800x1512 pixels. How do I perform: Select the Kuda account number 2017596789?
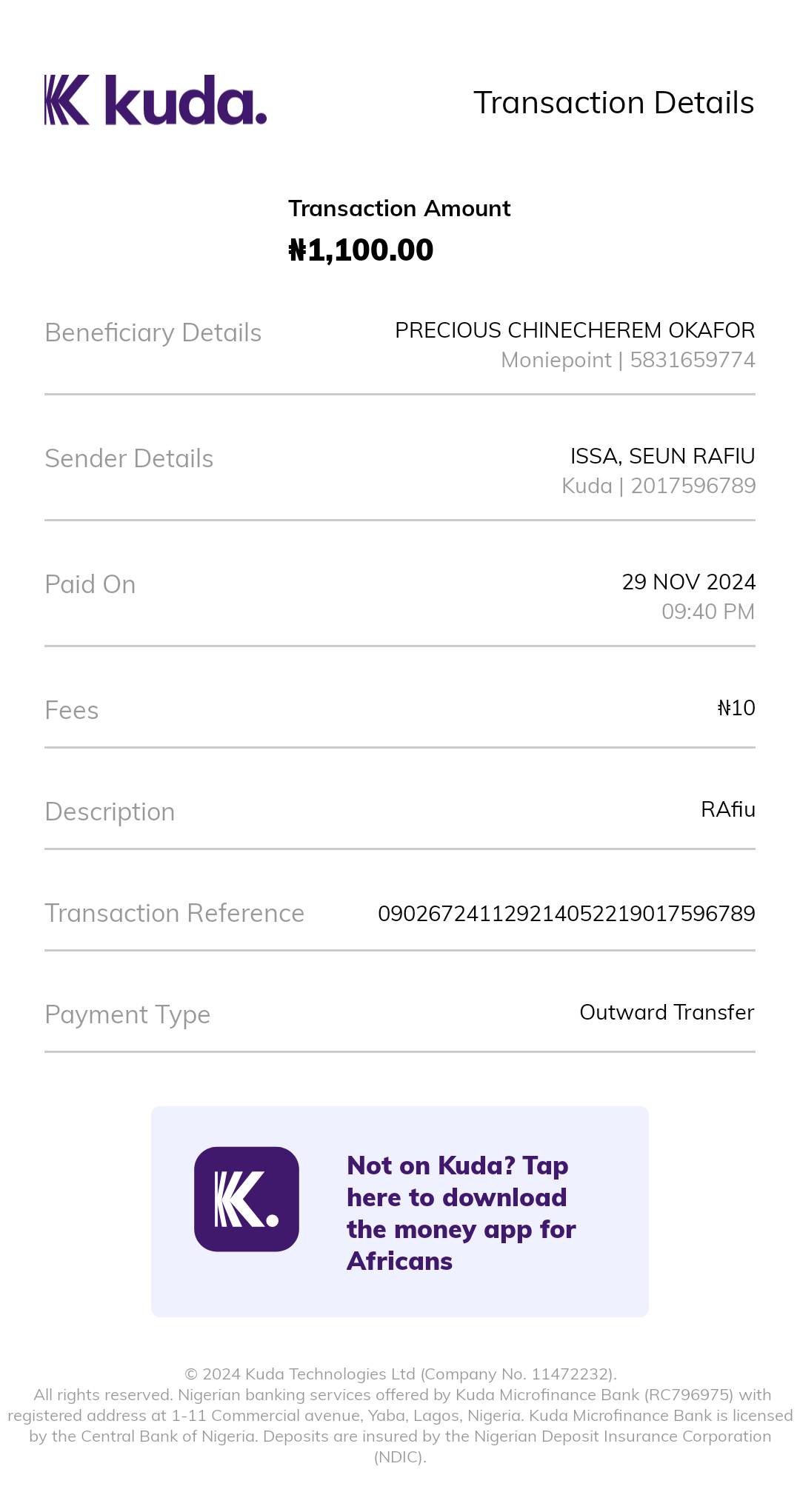tap(693, 486)
